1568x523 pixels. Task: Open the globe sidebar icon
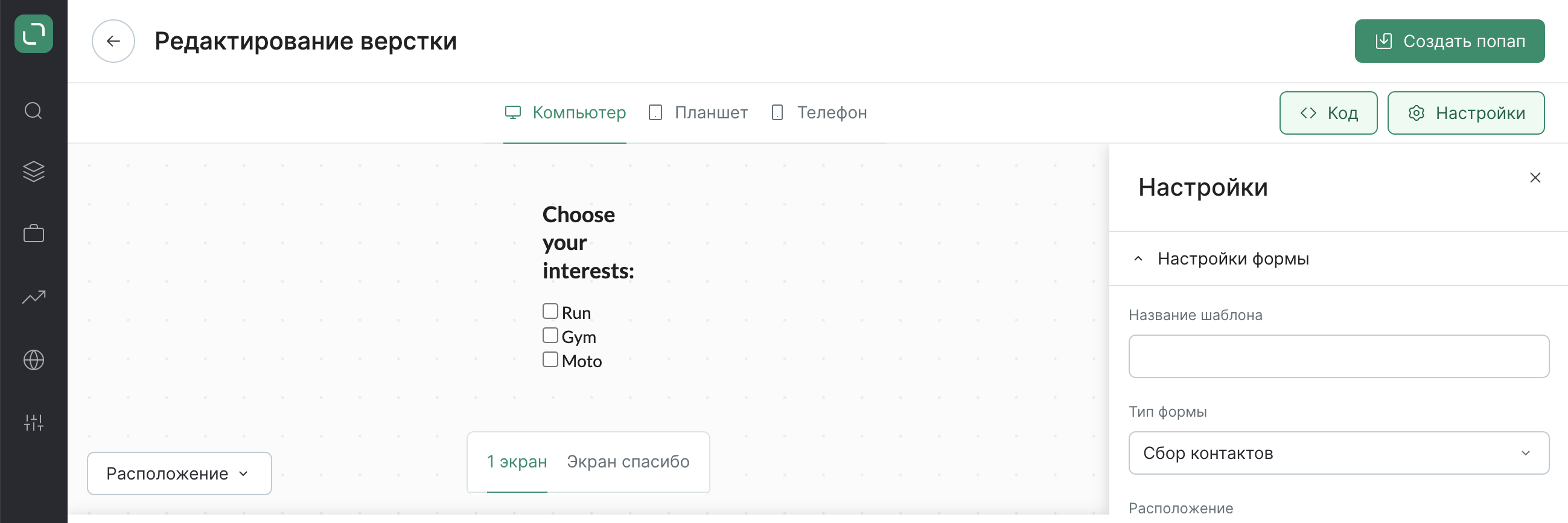33,360
